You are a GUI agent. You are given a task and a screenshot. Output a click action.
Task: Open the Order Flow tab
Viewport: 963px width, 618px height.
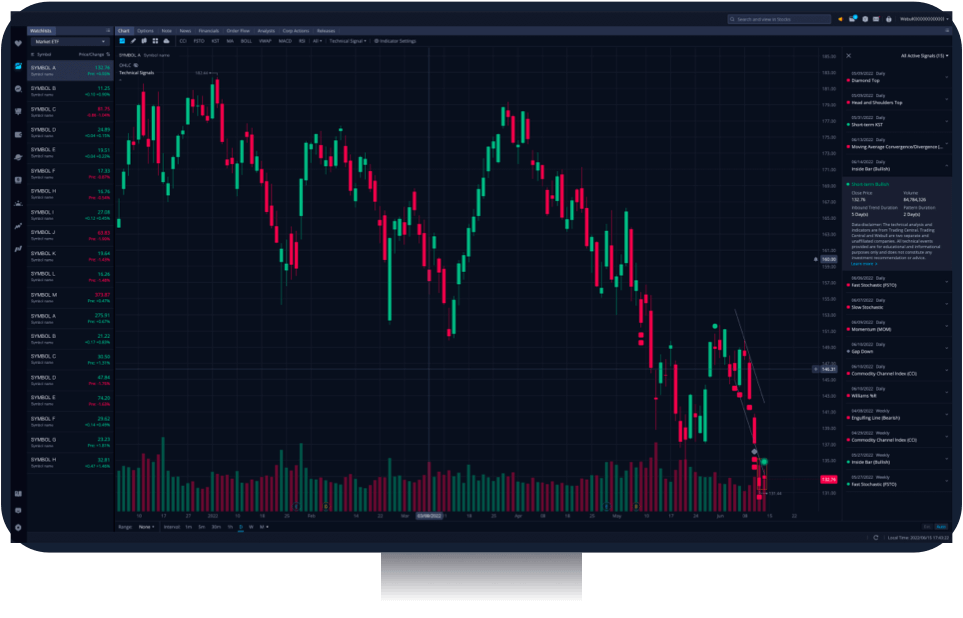238,30
